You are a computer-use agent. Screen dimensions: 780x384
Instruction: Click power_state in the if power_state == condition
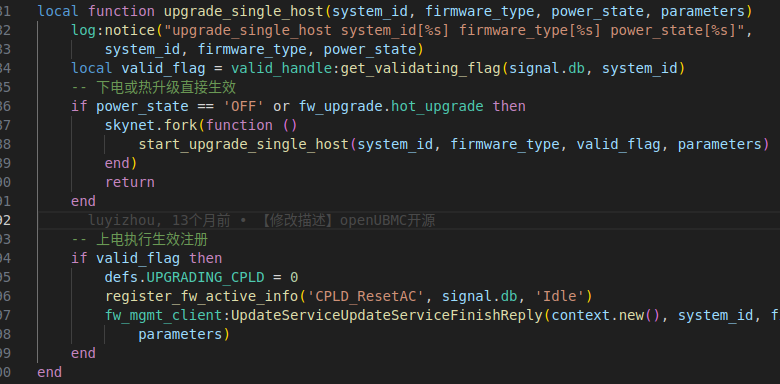click(142, 106)
